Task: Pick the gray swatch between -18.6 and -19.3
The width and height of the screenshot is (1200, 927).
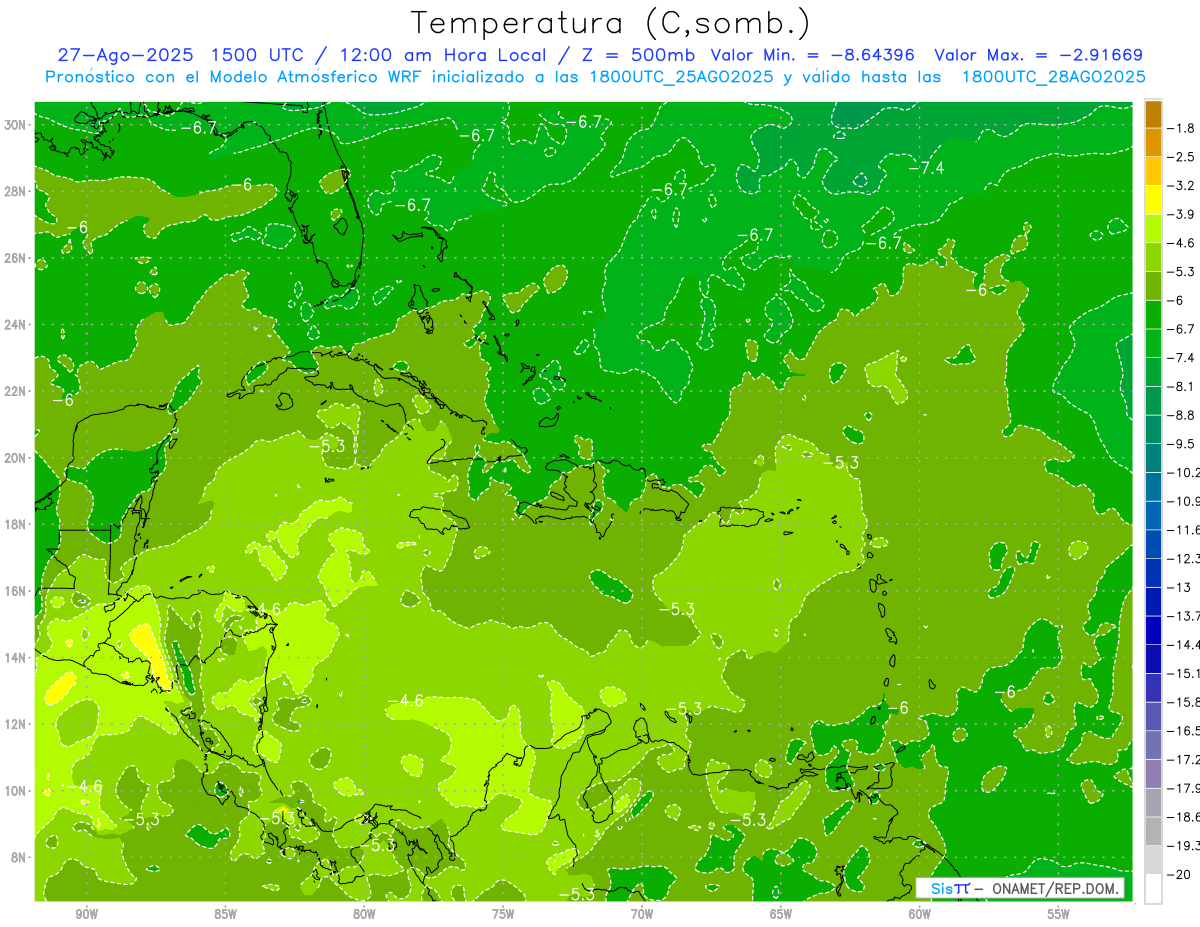Action: tap(1153, 831)
